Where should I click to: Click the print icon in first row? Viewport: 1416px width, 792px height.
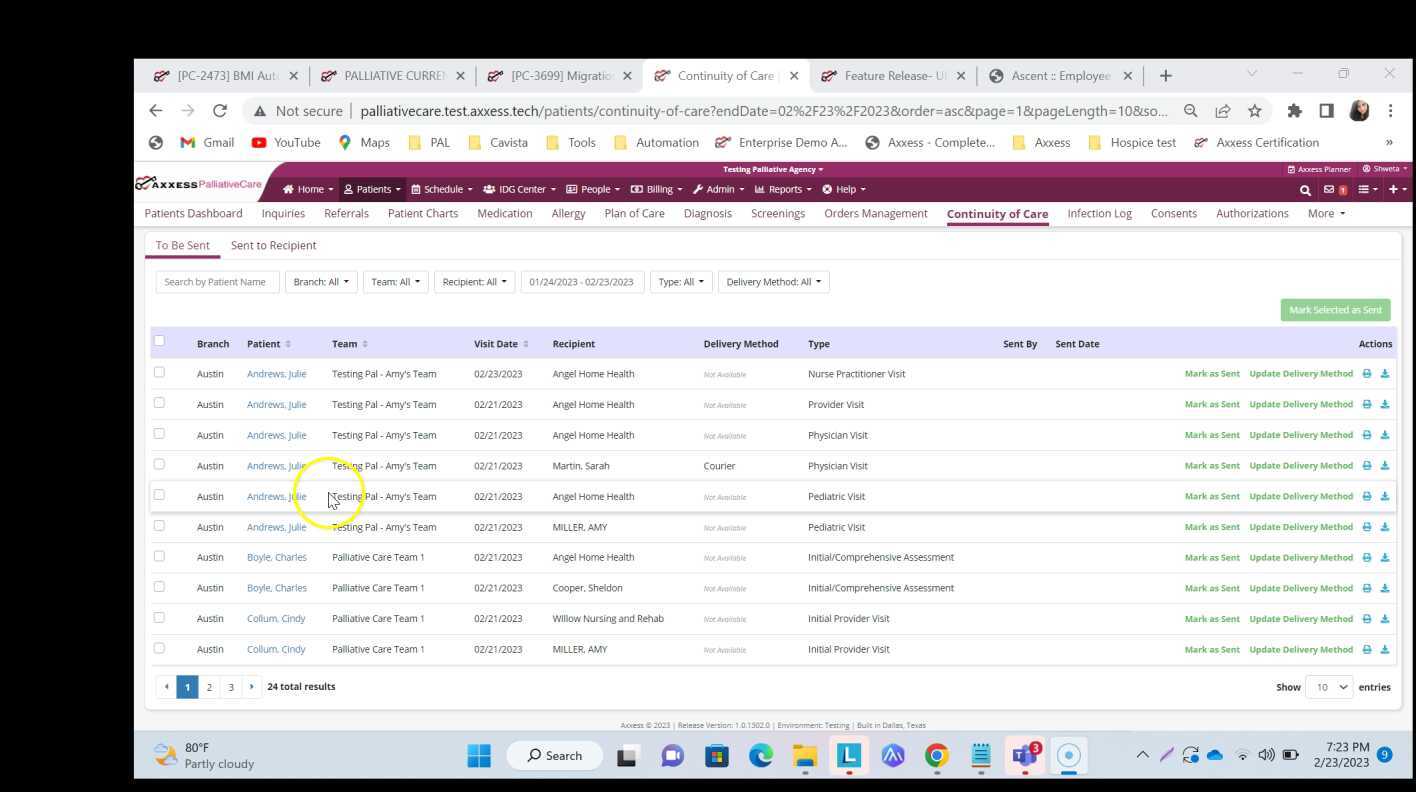pos(1367,374)
